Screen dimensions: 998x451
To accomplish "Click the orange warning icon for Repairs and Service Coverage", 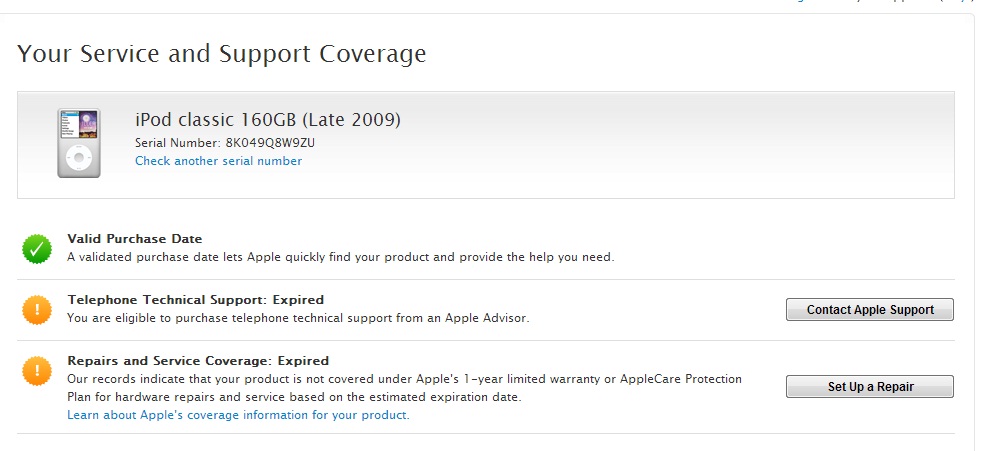I will coord(37,371).
